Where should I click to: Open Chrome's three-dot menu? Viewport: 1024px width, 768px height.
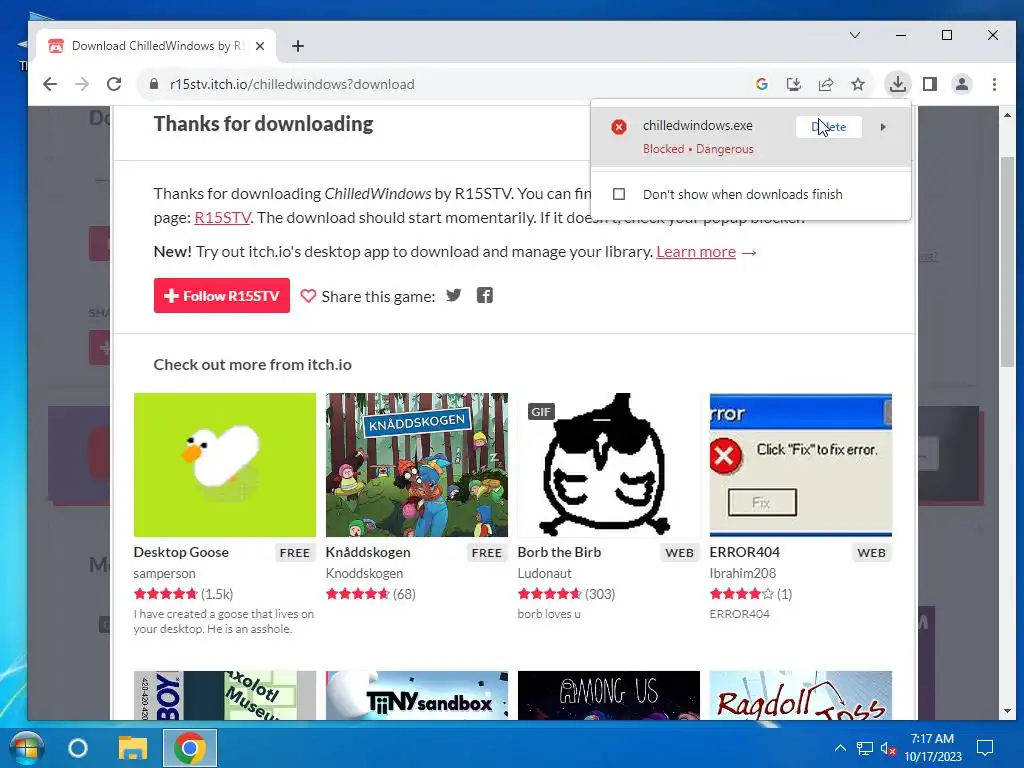click(x=994, y=84)
